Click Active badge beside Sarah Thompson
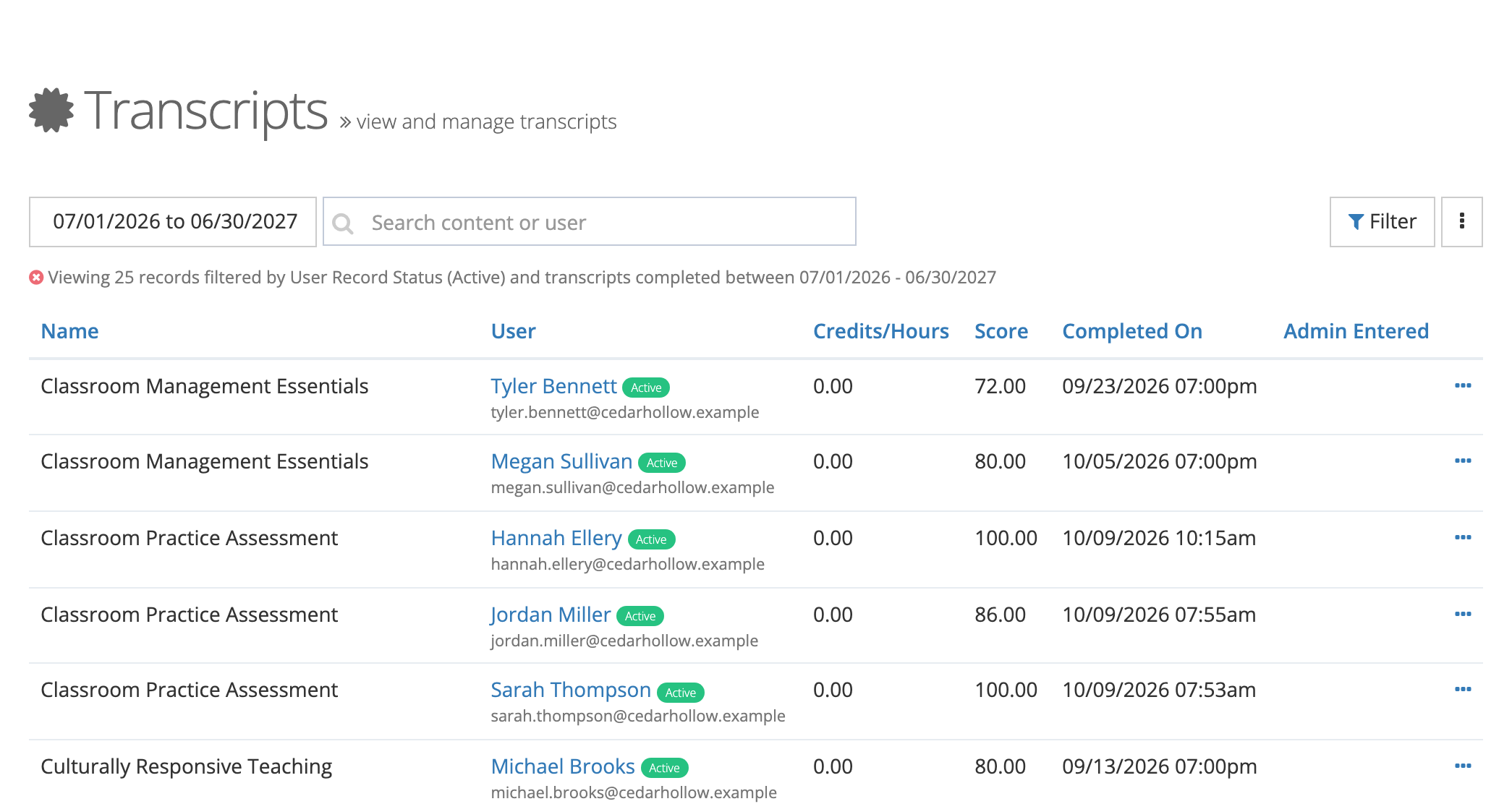1512x804 pixels. (681, 693)
